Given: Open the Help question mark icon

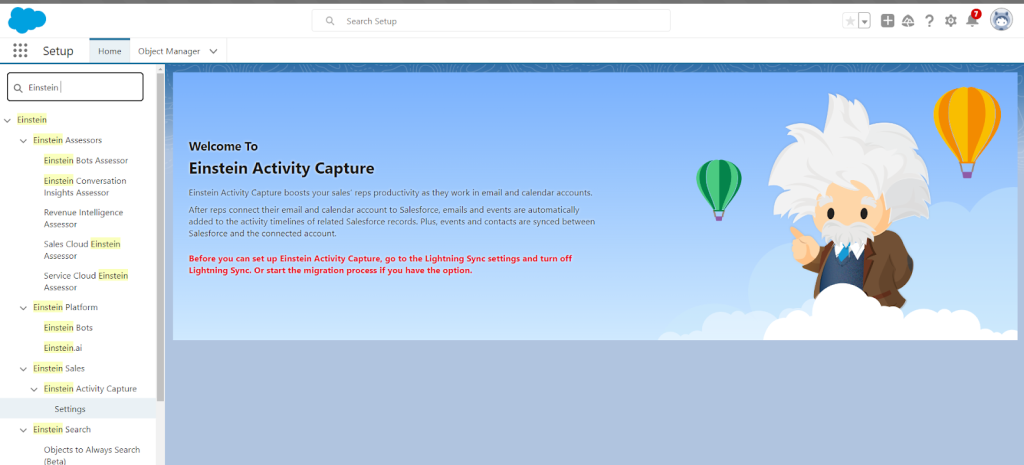Looking at the screenshot, I should (929, 21).
